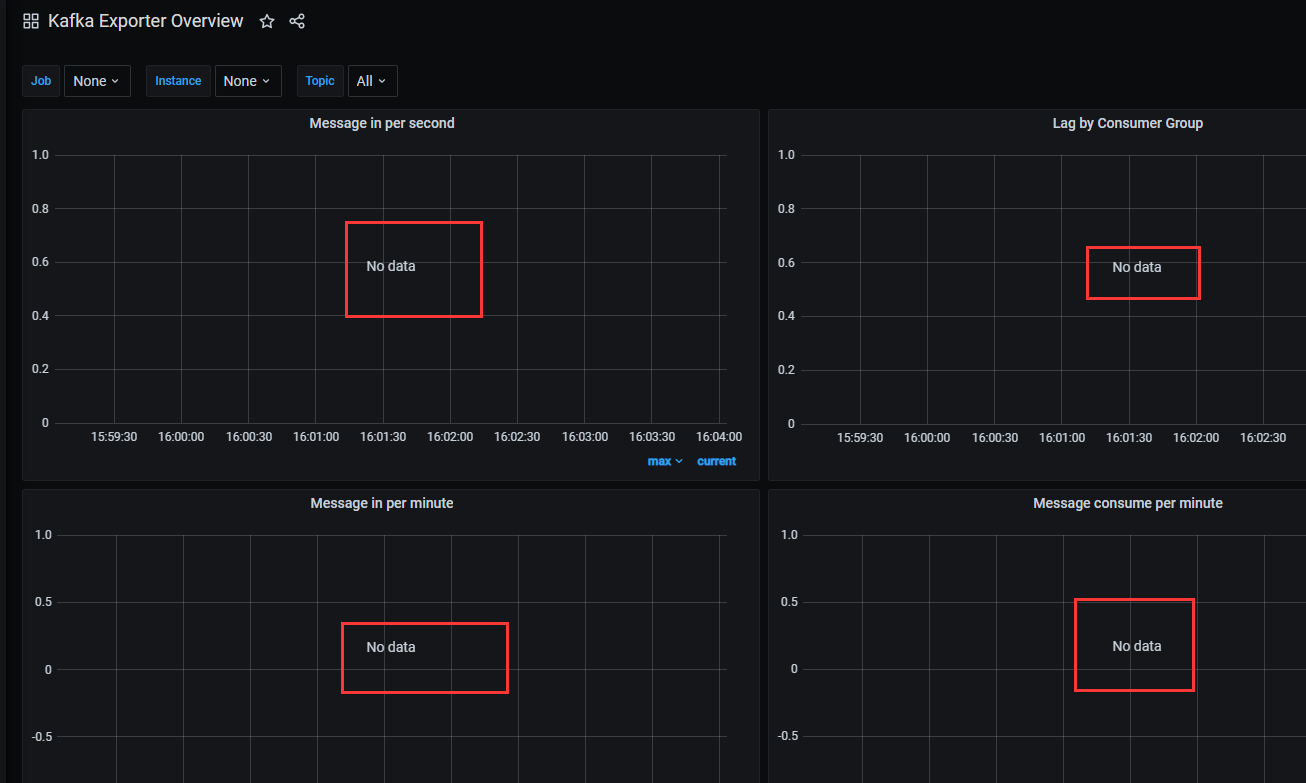Mark dashboard as favorite with star icon

[266, 20]
